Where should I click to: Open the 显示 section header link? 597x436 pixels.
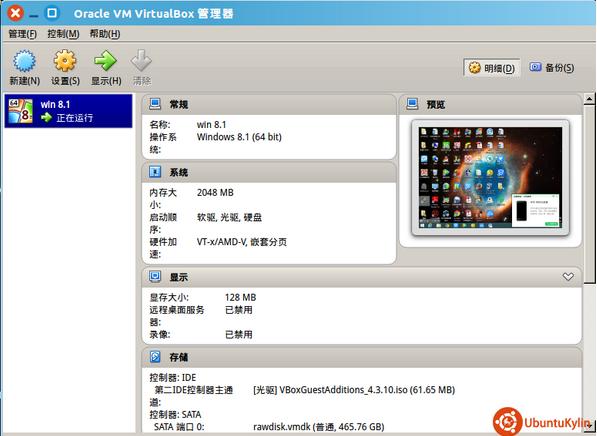point(179,277)
